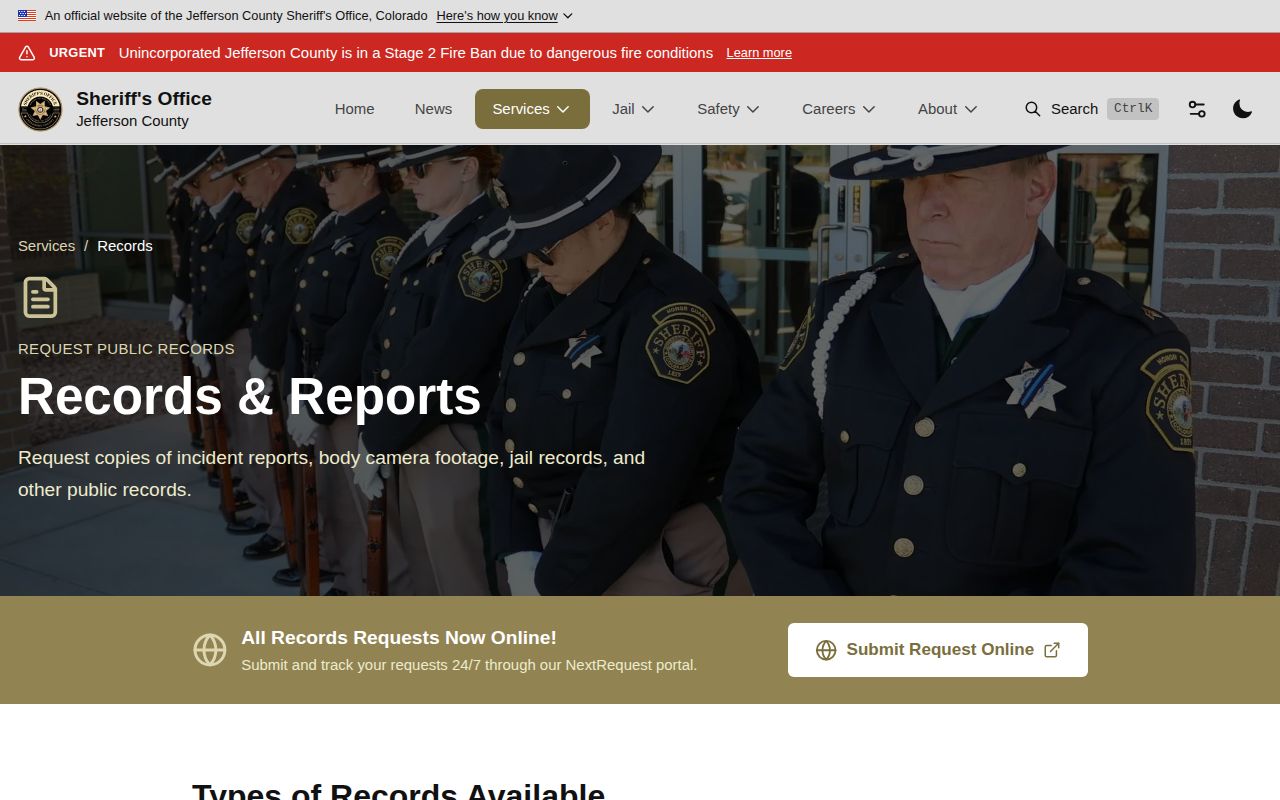Click the Records & Reports heading
The image size is (1280, 800).
(x=250, y=397)
